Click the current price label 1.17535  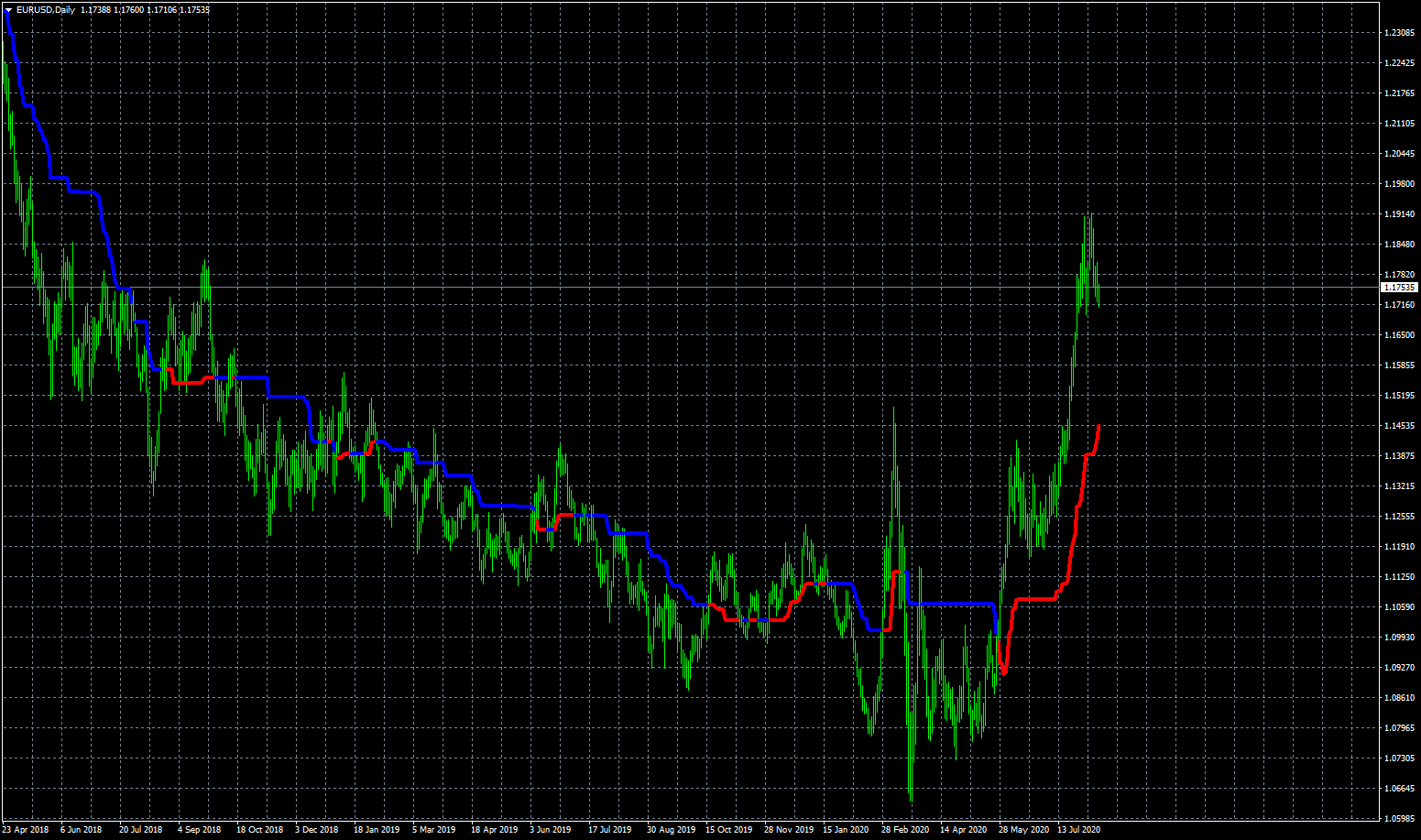[1400, 288]
